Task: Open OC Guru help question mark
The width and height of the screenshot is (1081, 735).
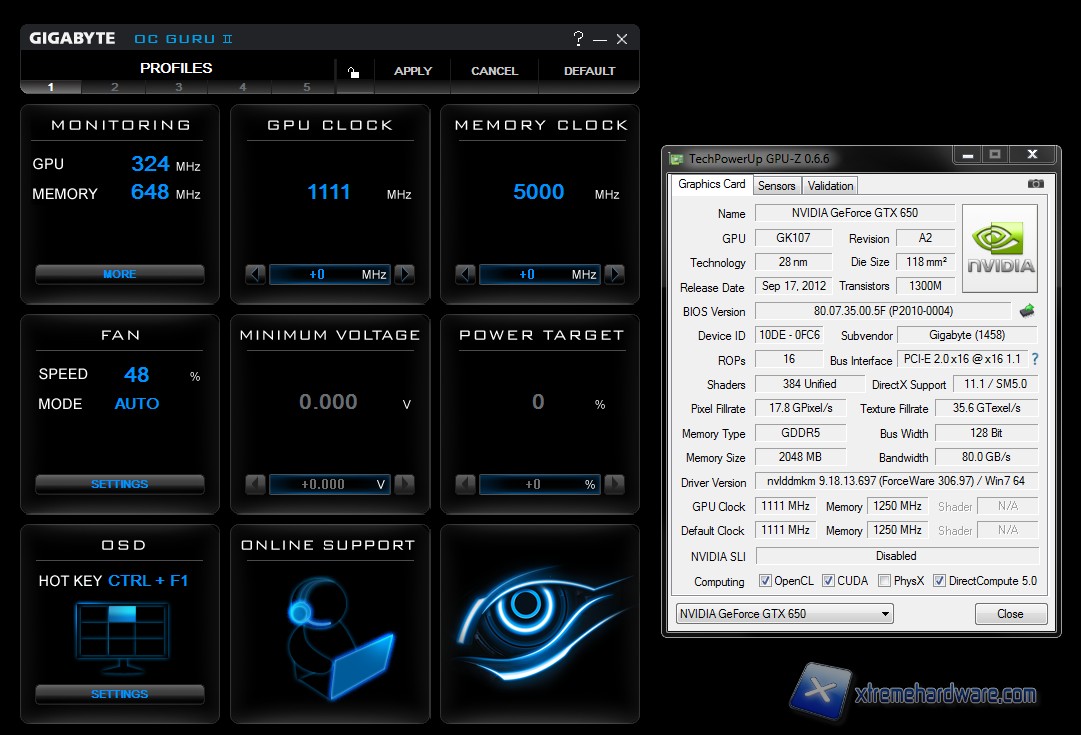Action: 578,39
